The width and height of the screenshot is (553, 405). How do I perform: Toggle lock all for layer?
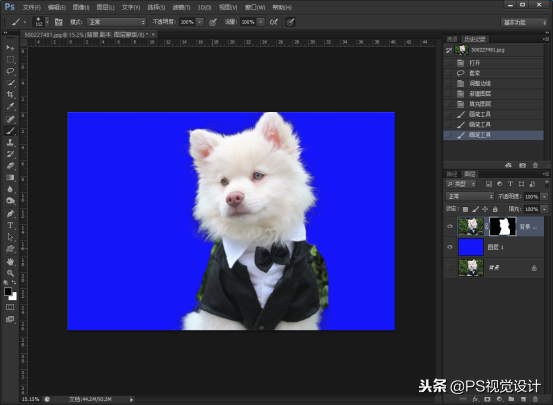point(495,209)
